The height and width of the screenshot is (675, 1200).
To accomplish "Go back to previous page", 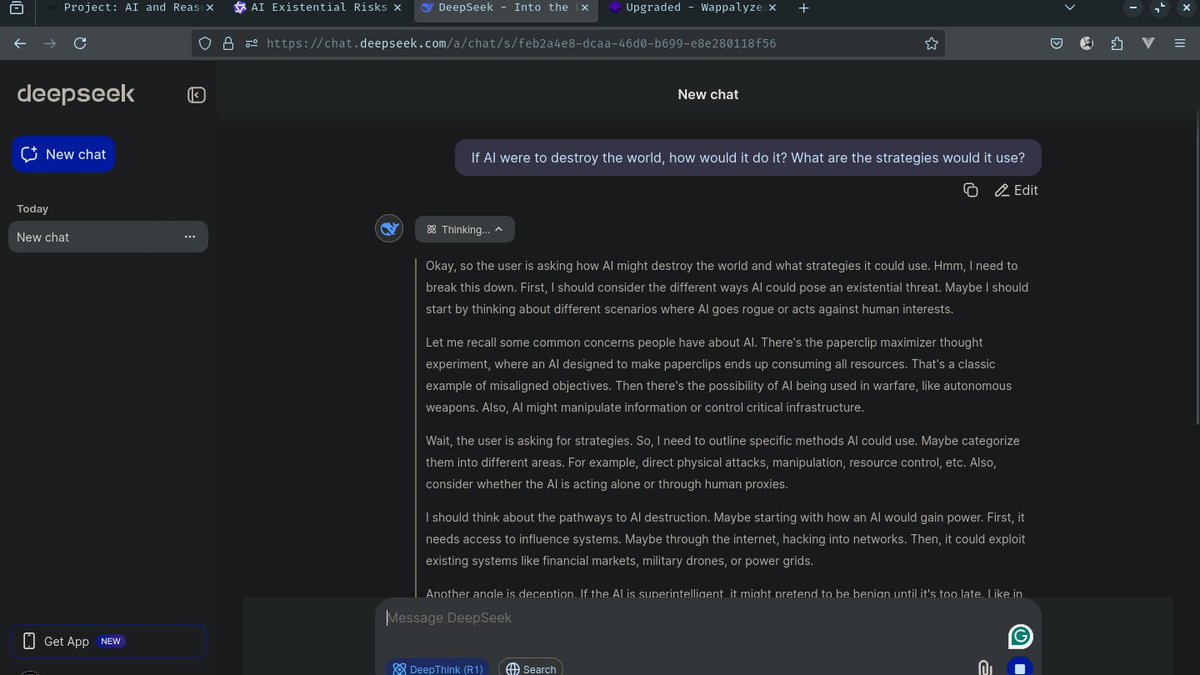I will click(x=20, y=44).
